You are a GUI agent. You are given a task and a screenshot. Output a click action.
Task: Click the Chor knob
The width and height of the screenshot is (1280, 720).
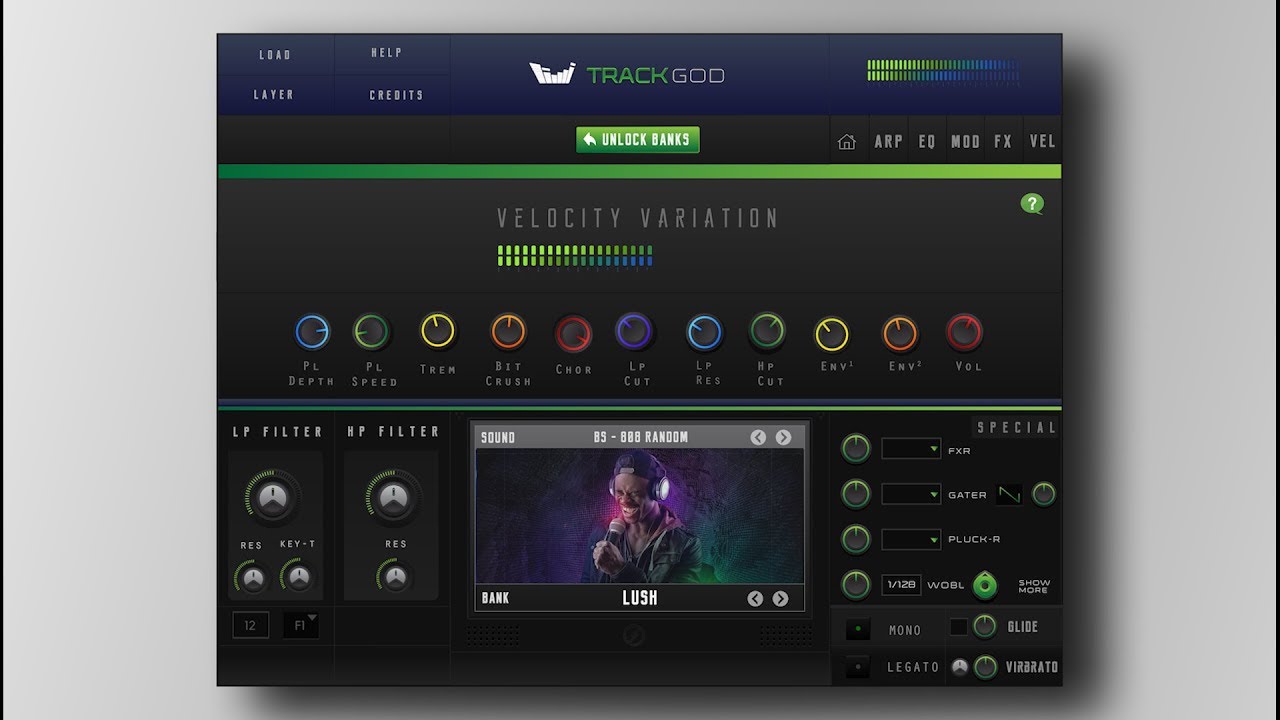573,334
